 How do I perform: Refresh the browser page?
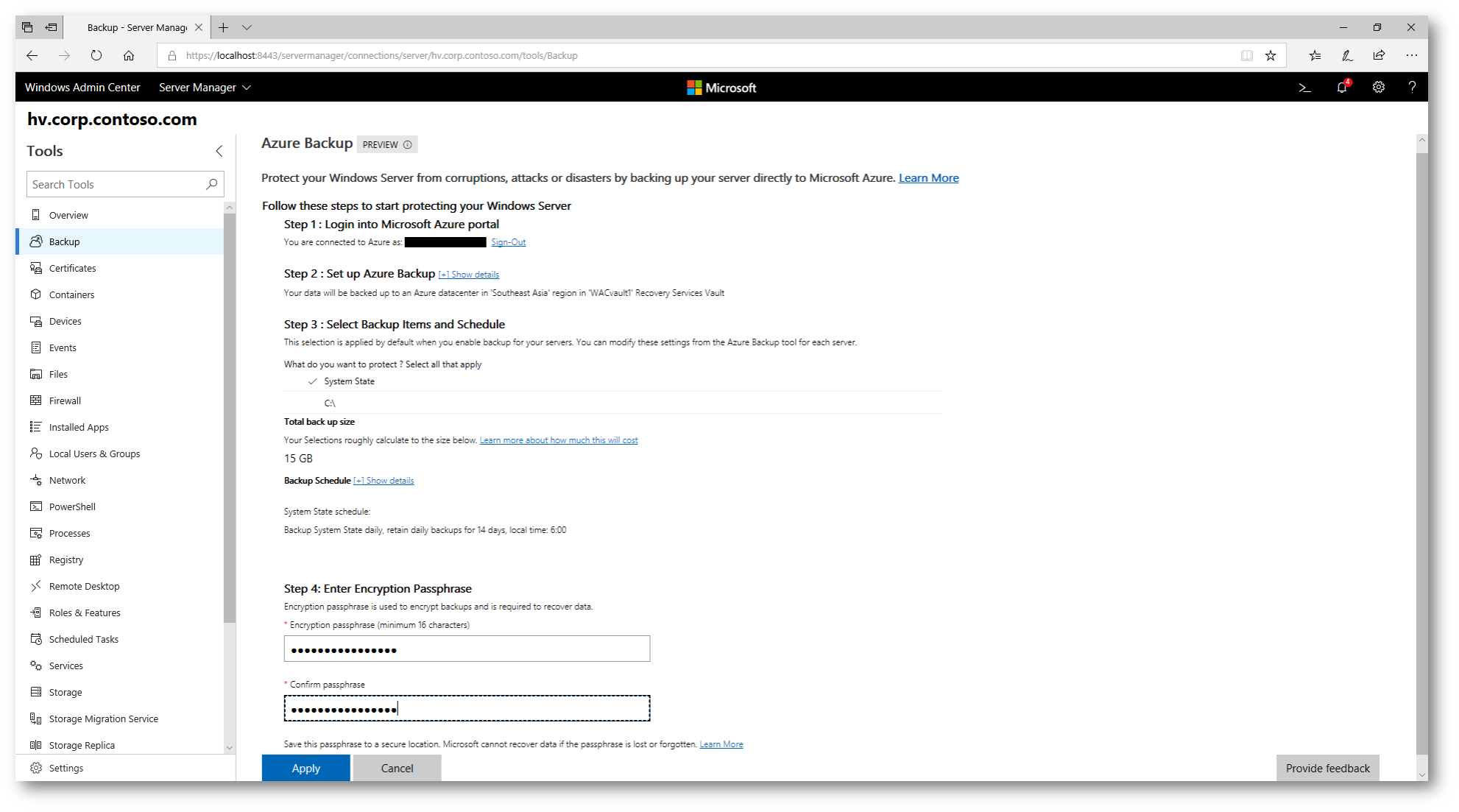(96, 55)
